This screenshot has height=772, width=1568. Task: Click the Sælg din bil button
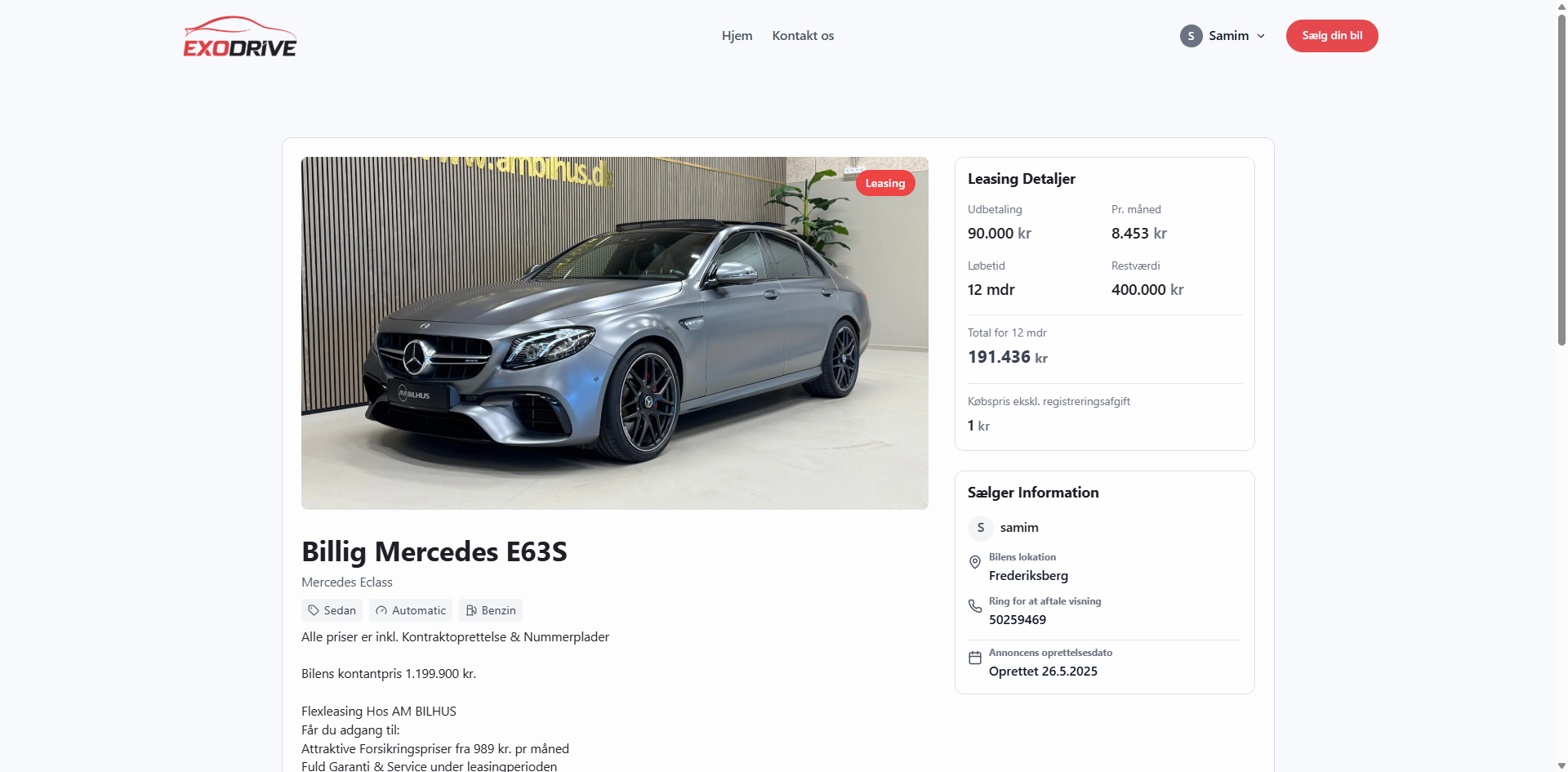click(x=1332, y=36)
